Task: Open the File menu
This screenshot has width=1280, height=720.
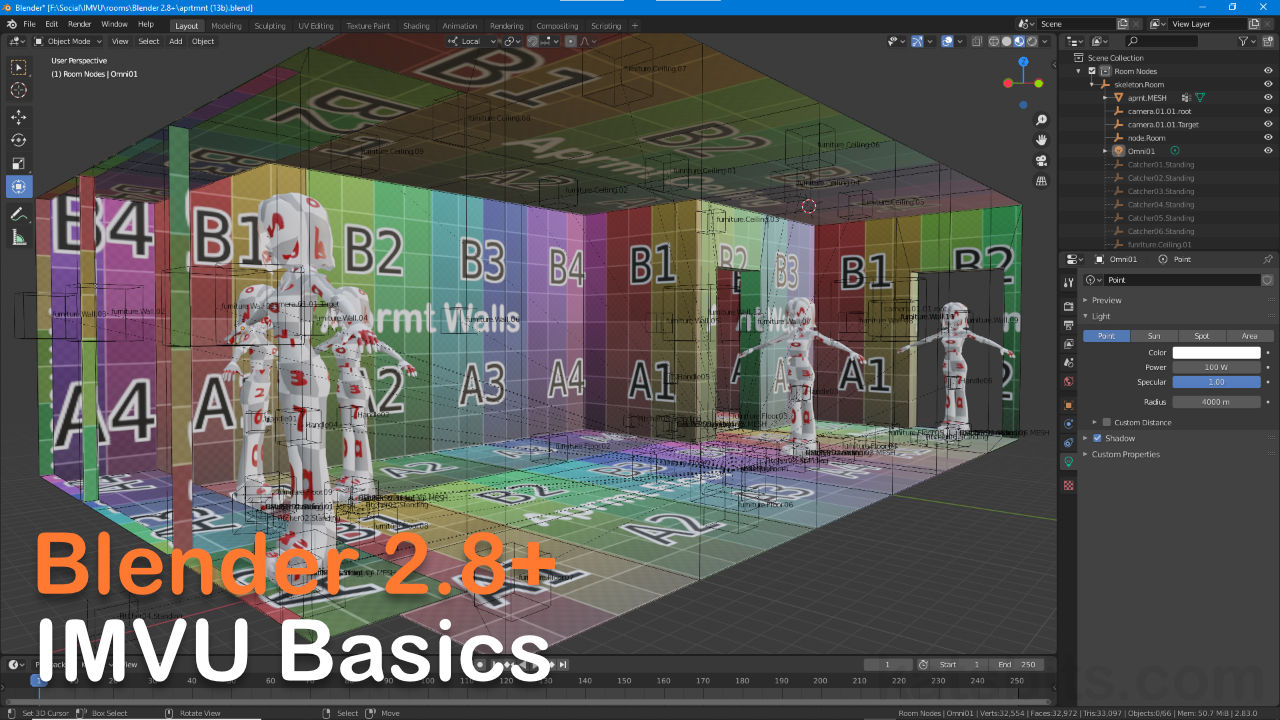Action: 29,24
